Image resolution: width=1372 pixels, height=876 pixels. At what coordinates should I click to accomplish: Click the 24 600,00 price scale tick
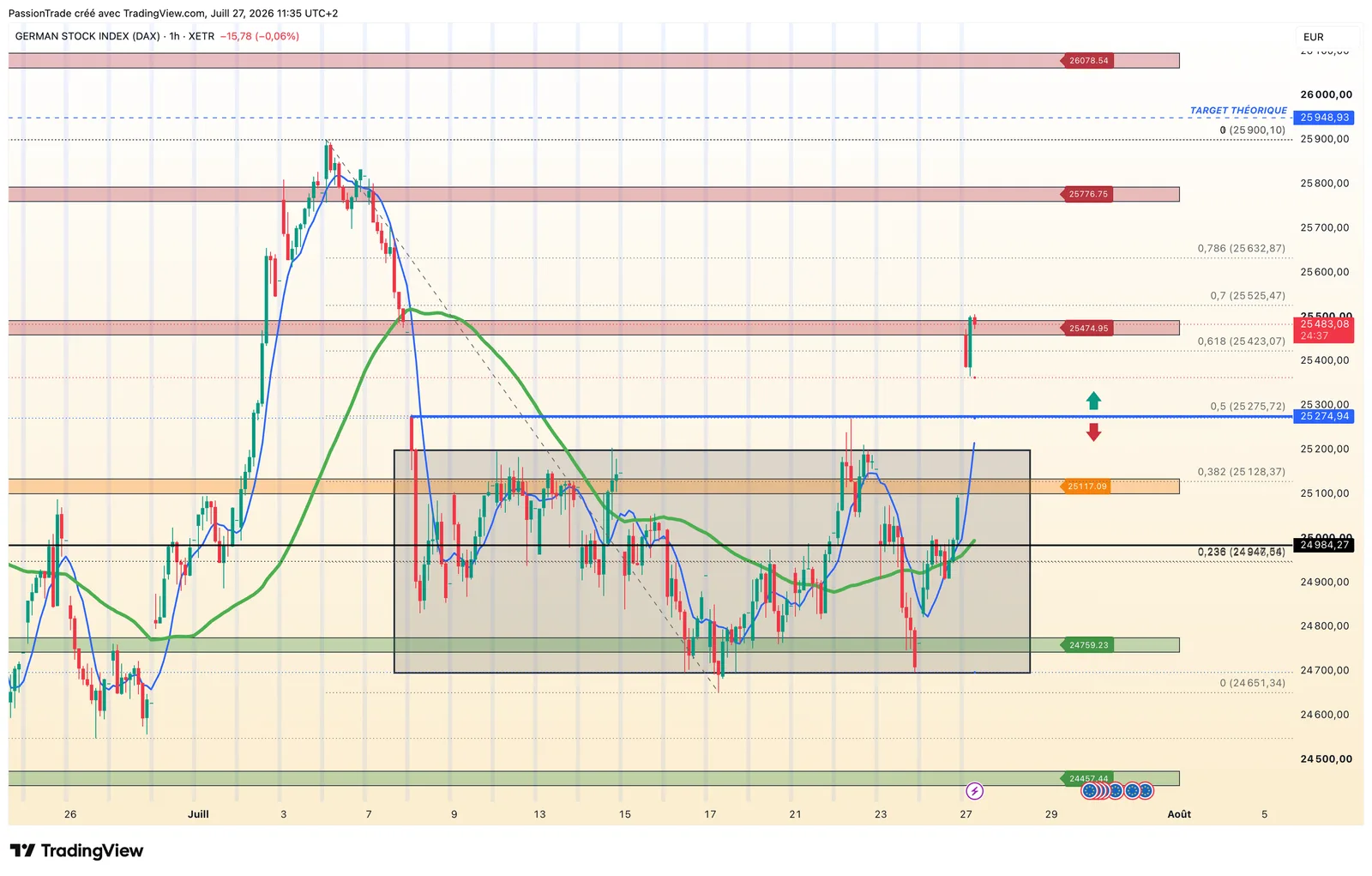[1325, 715]
